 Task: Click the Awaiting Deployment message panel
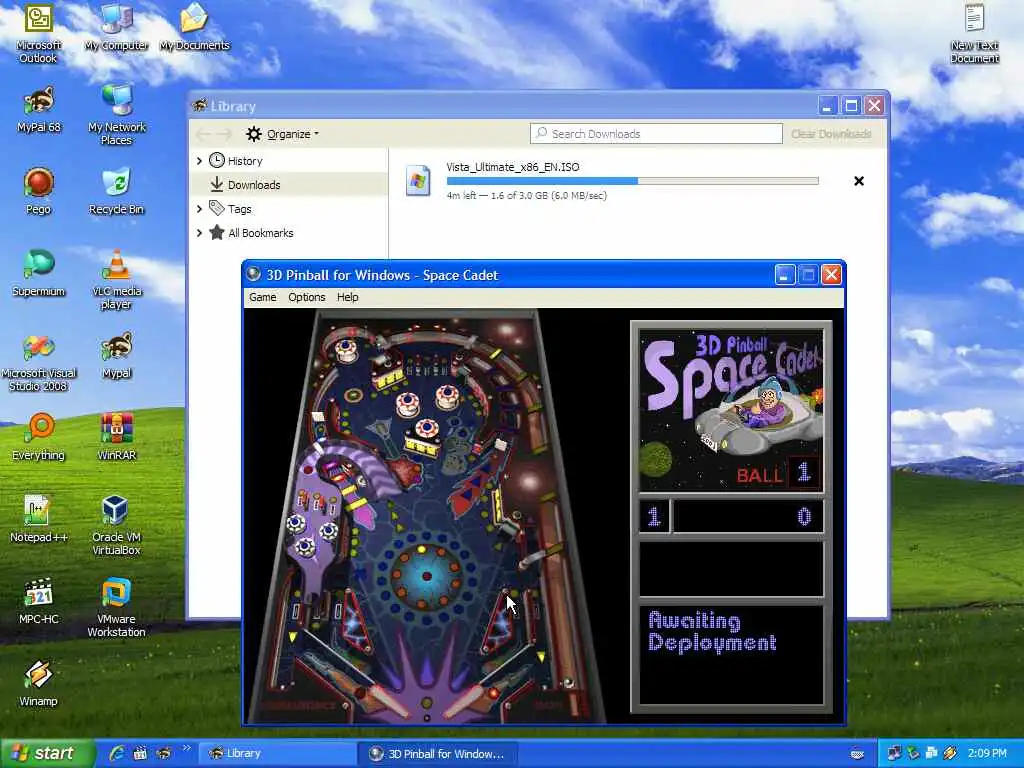click(x=731, y=655)
